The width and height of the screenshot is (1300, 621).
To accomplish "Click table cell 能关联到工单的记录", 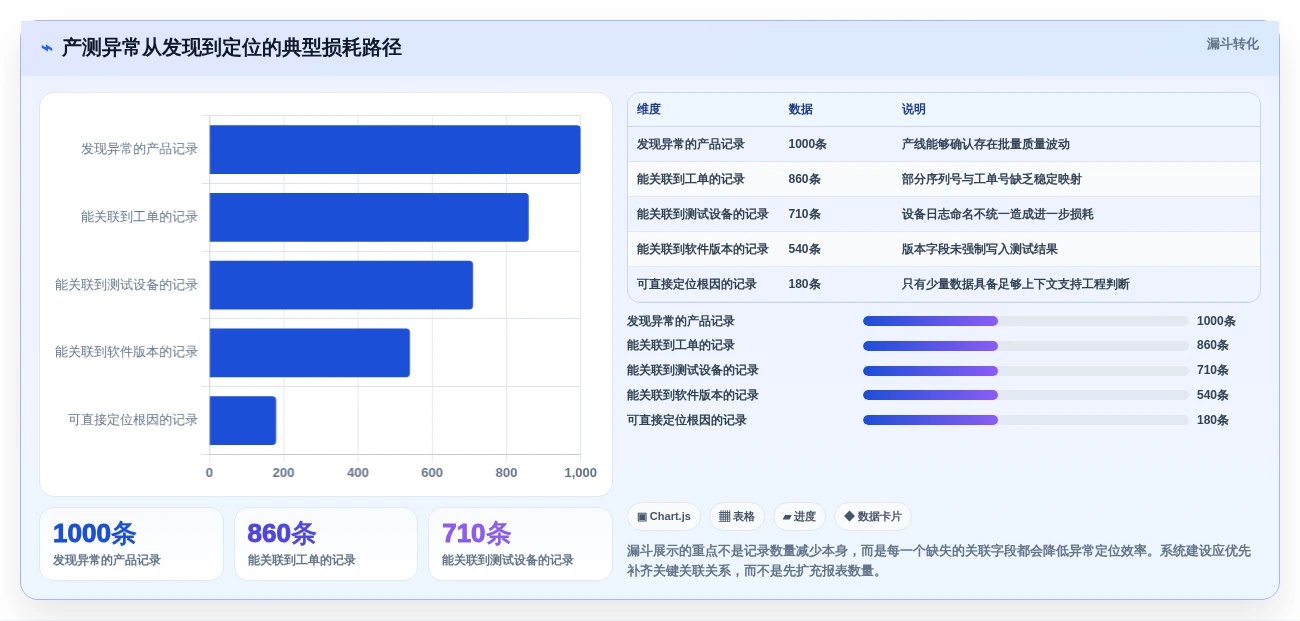I will tap(691, 179).
